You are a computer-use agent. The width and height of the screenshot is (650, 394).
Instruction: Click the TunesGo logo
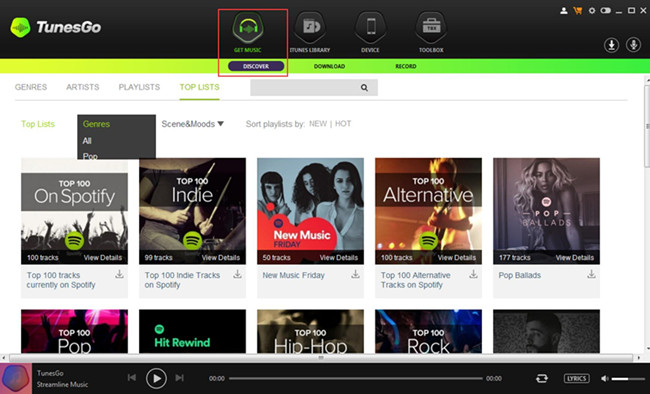tap(56, 27)
